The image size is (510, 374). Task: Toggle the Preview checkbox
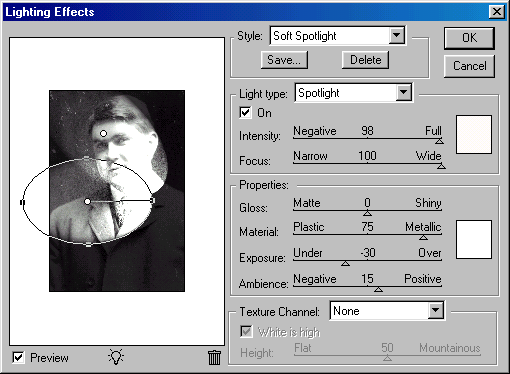pos(18,358)
